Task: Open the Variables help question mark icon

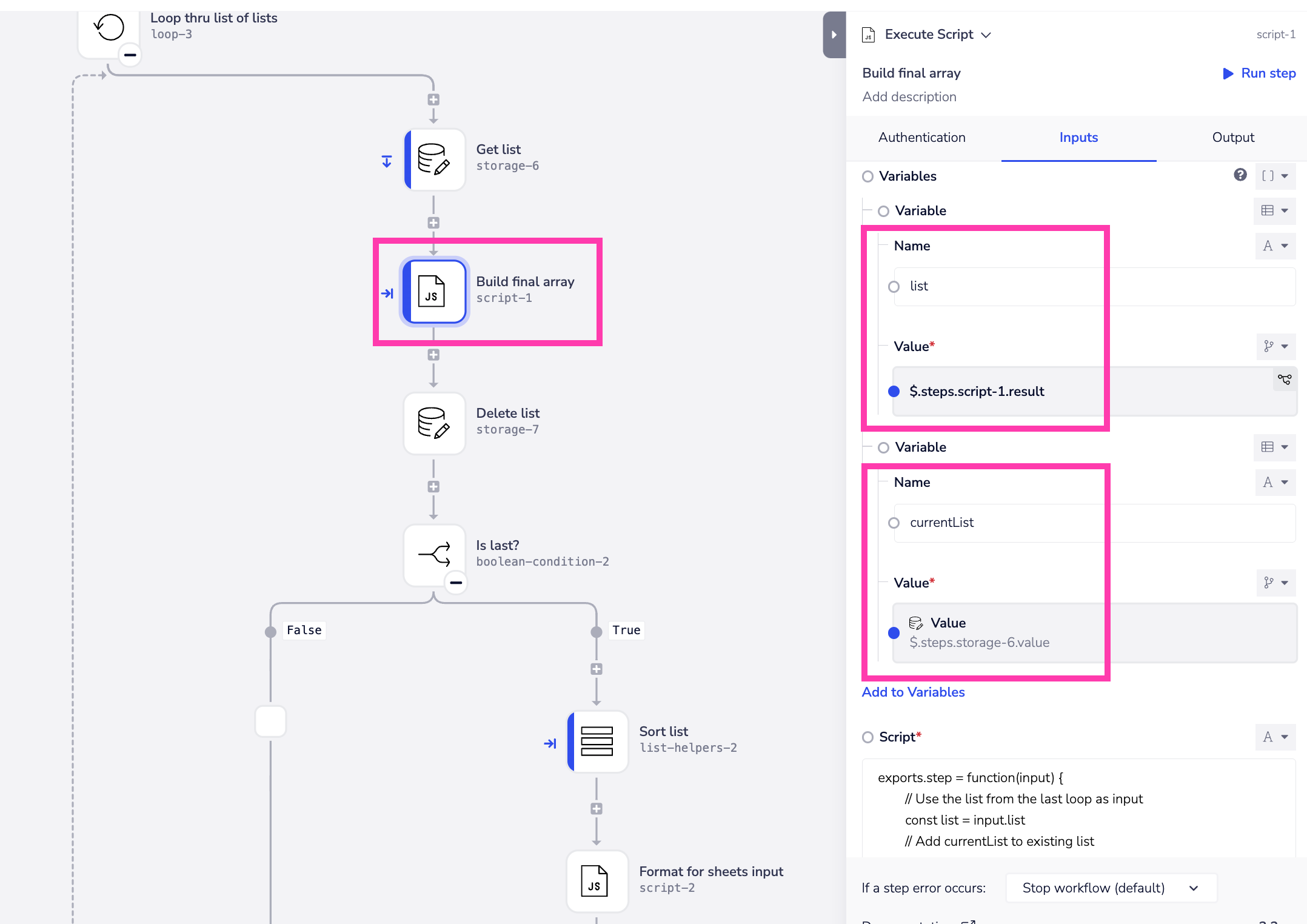Action: click(1240, 175)
